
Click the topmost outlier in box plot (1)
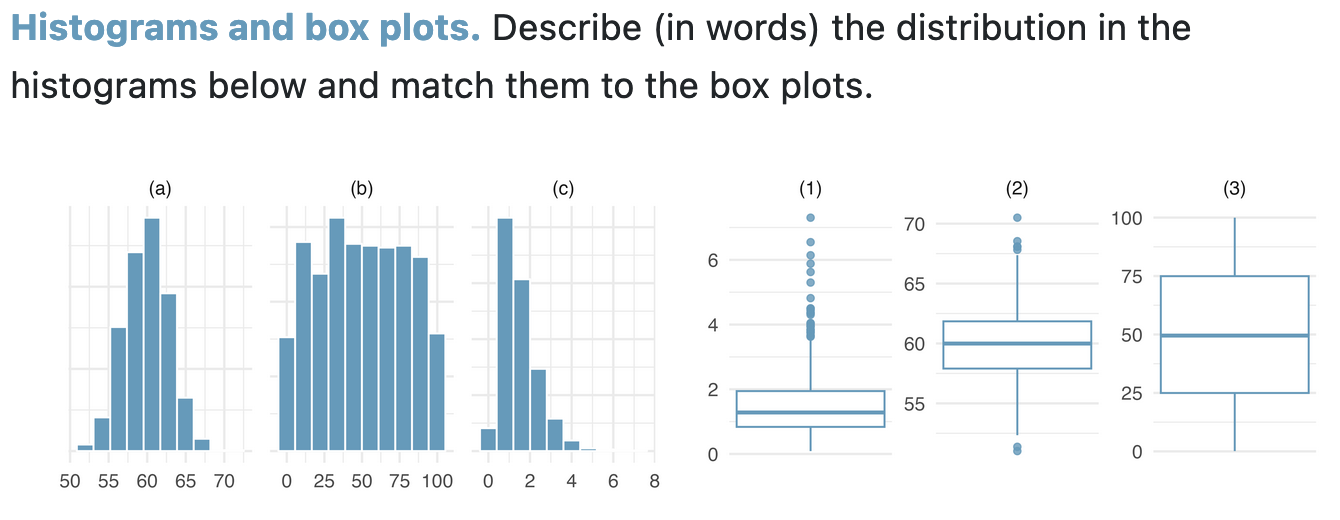point(810,217)
